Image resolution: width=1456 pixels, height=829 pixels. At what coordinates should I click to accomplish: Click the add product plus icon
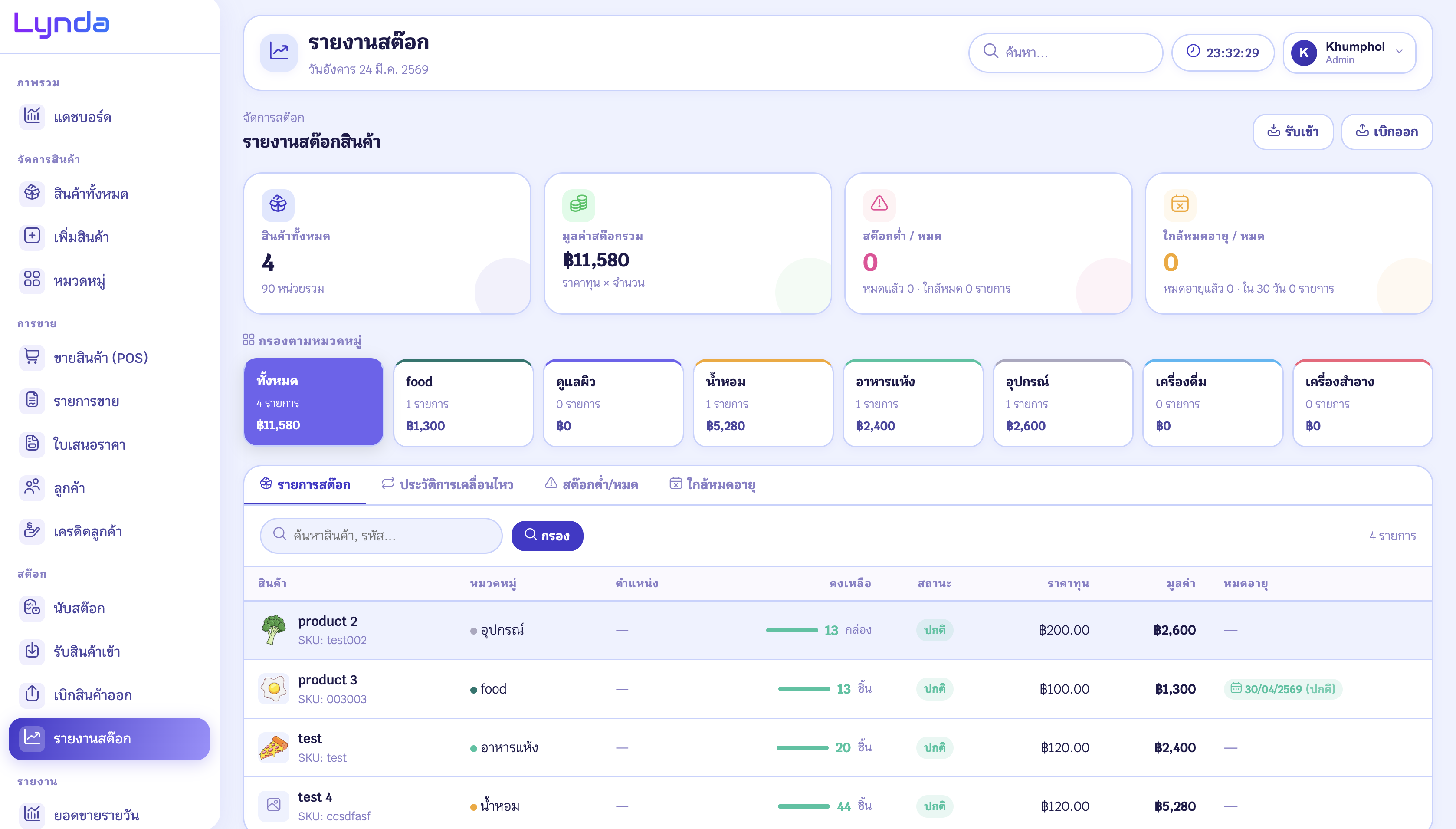32,236
